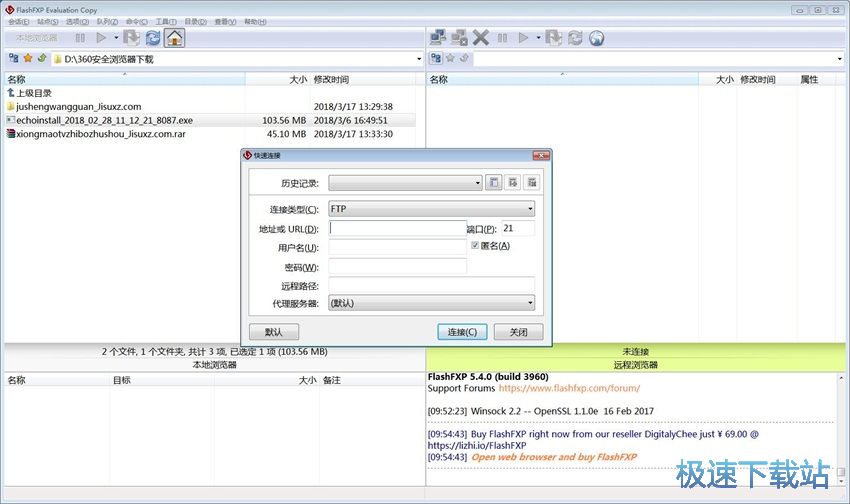Viewport: 850px width, 504px height.
Task: Click the first icon button beside 历史记录
Action: point(493,183)
